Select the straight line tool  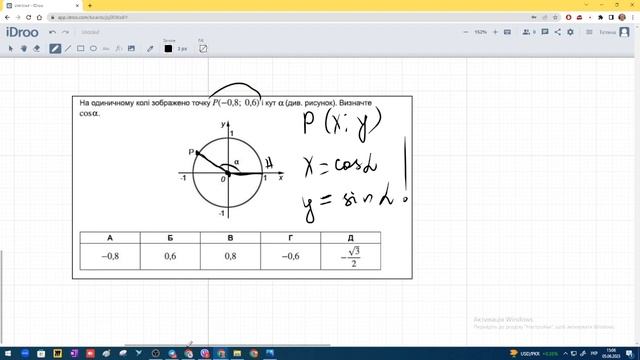point(68,49)
